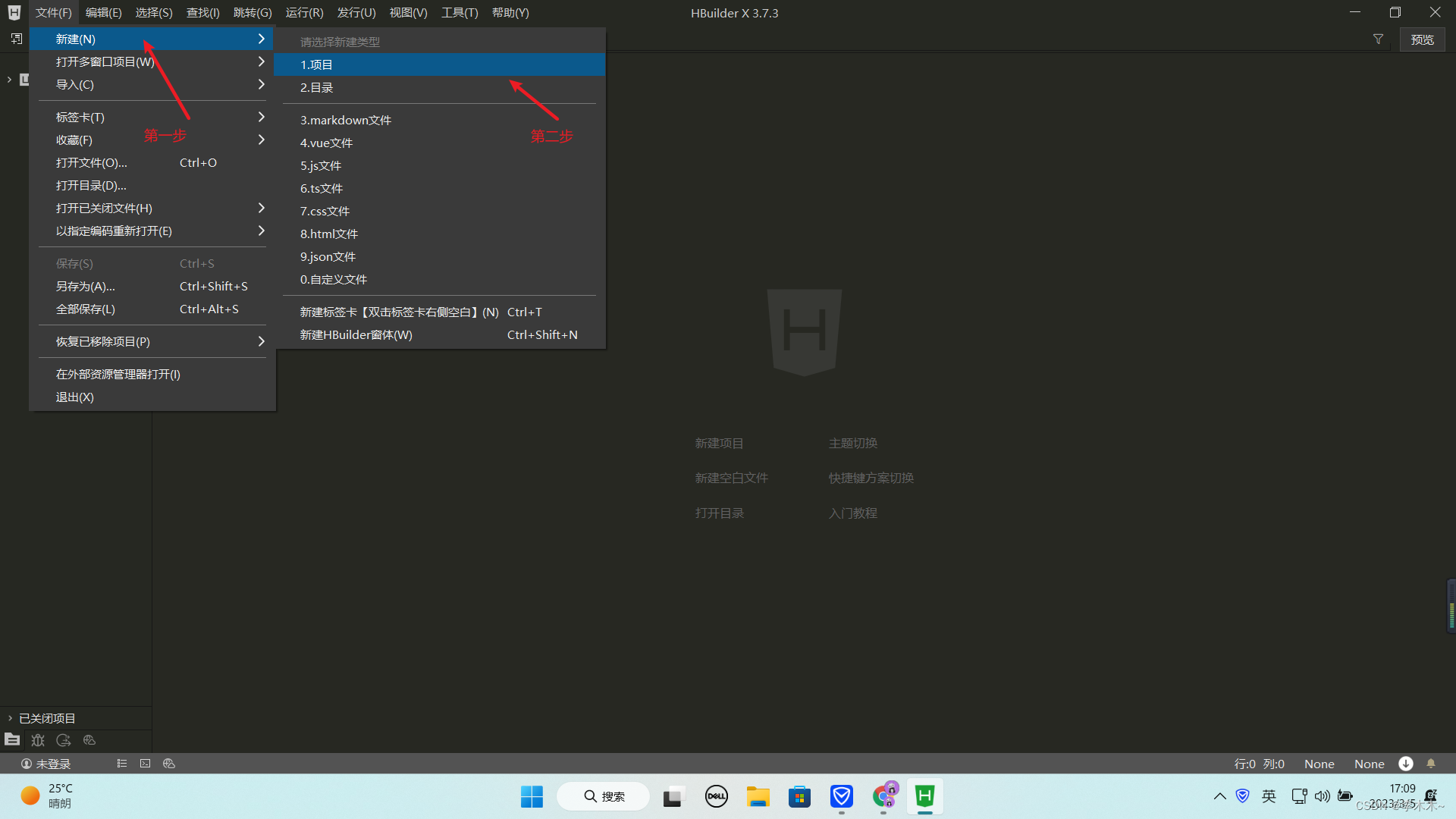Expand 标签卡(T) submenu arrow
Image resolution: width=1456 pixels, height=819 pixels.
[x=262, y=117]
